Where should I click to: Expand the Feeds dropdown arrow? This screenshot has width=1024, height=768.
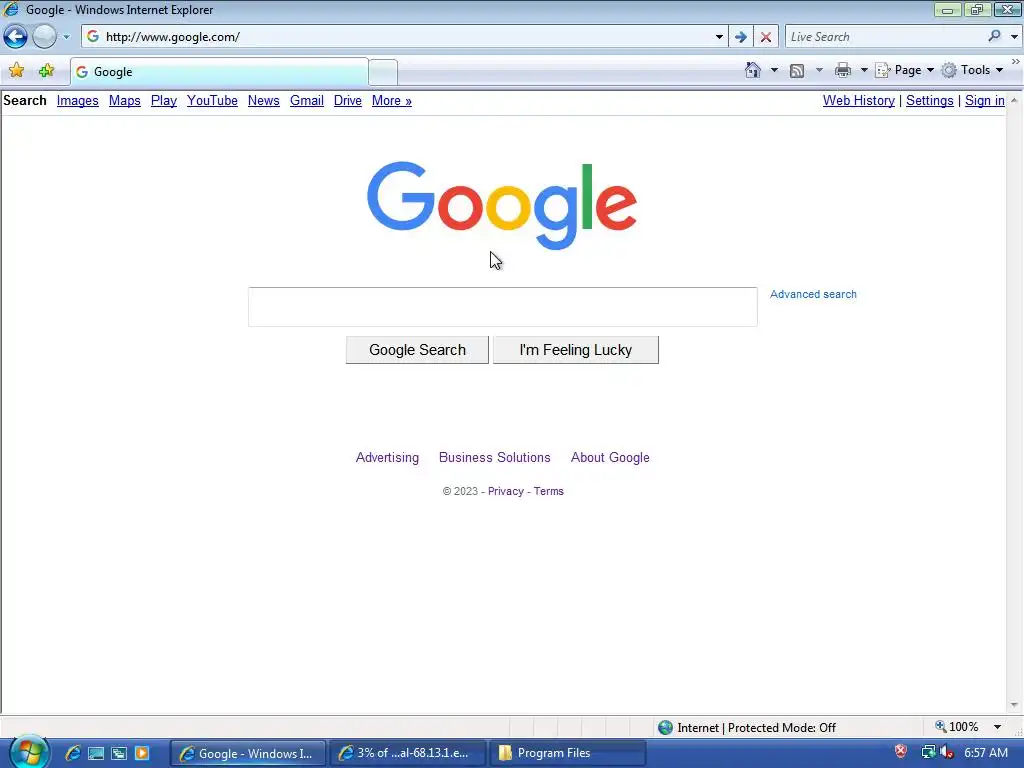point(819,70)
